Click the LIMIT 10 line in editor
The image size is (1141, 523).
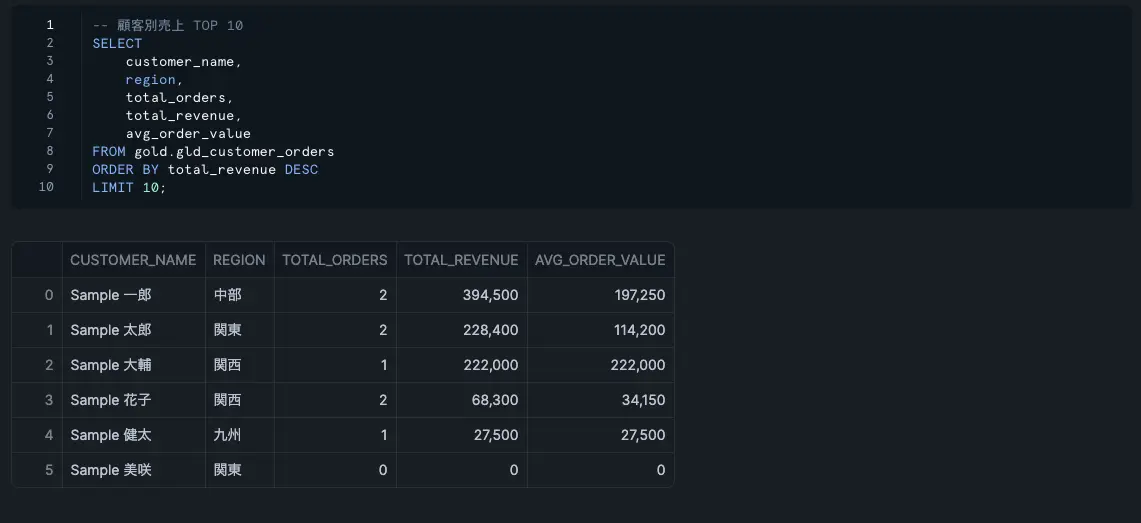click(x=129, y=188)
